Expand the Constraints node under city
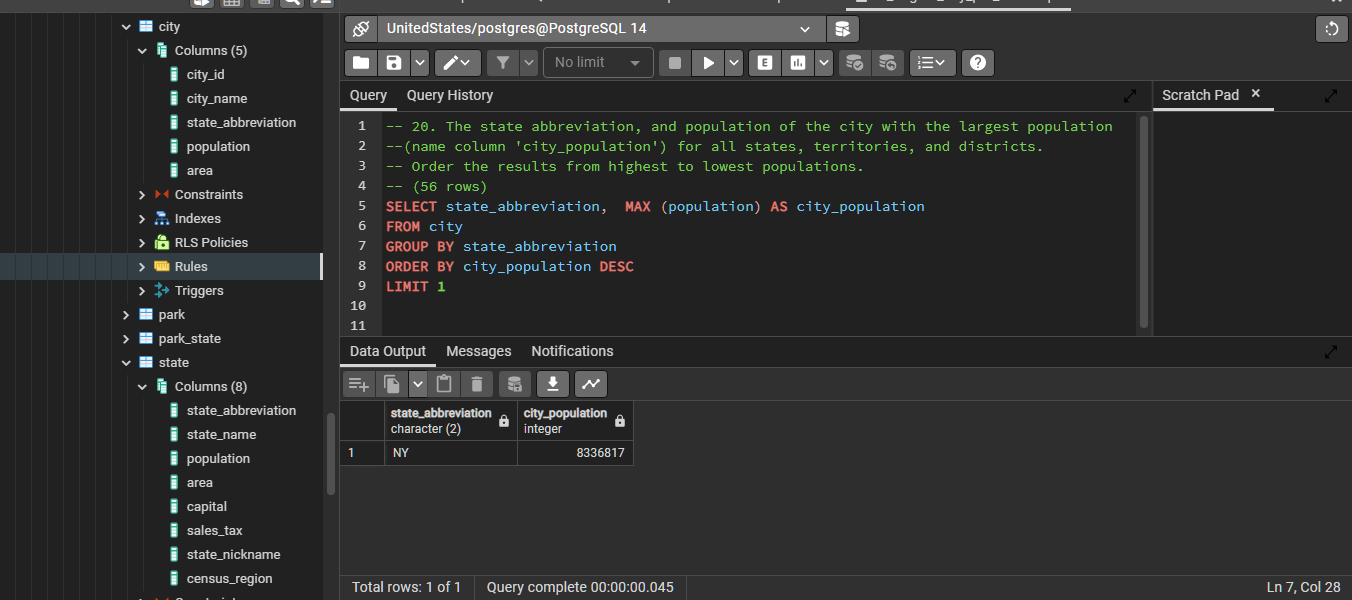 click(x=142, y=195)
